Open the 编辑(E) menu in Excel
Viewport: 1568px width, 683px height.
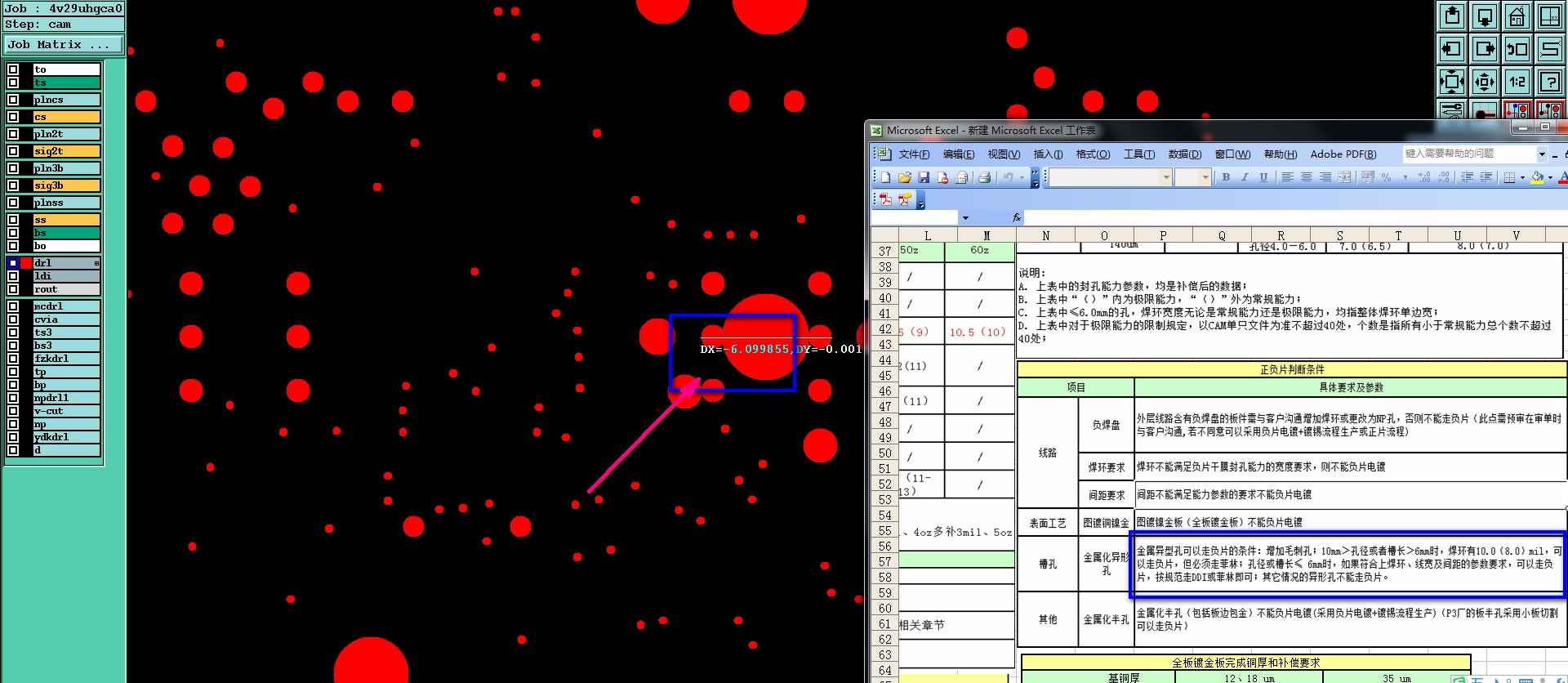pos(959,154)
